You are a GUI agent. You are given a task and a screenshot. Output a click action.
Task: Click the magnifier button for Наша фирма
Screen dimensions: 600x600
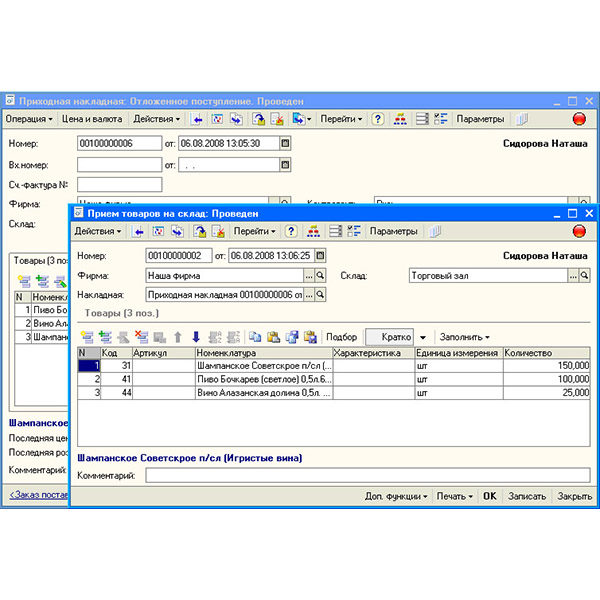coord(320,276)
